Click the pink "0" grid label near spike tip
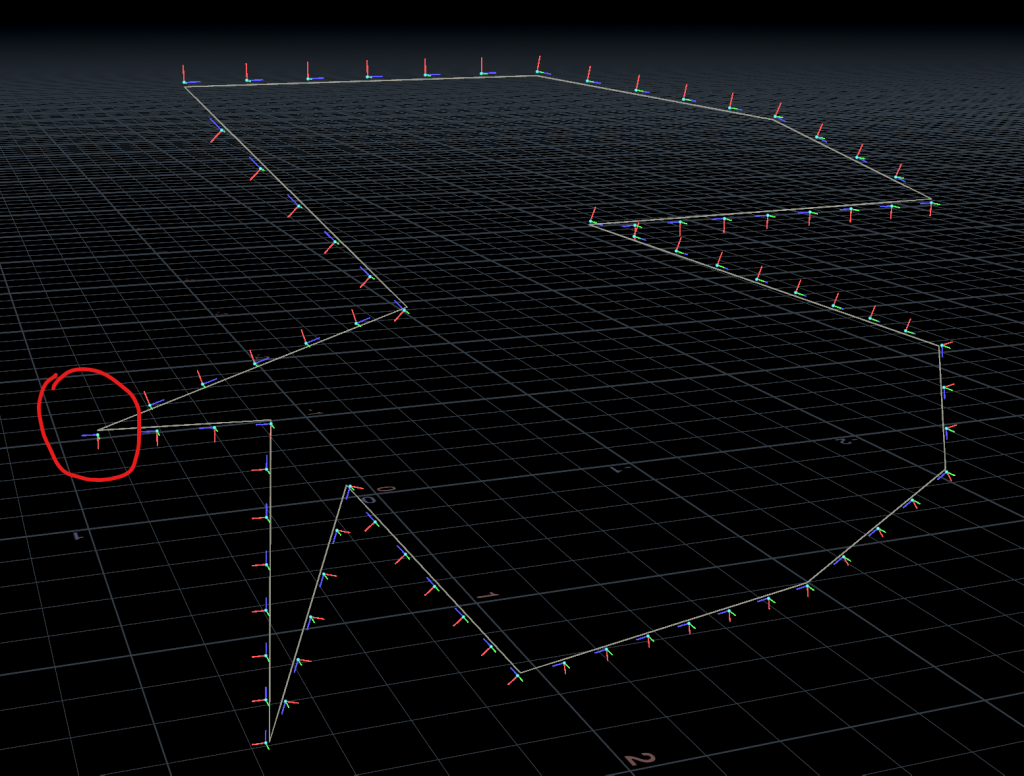The image size is (1024, 776). pyautogui.click(x=385, y=489)
